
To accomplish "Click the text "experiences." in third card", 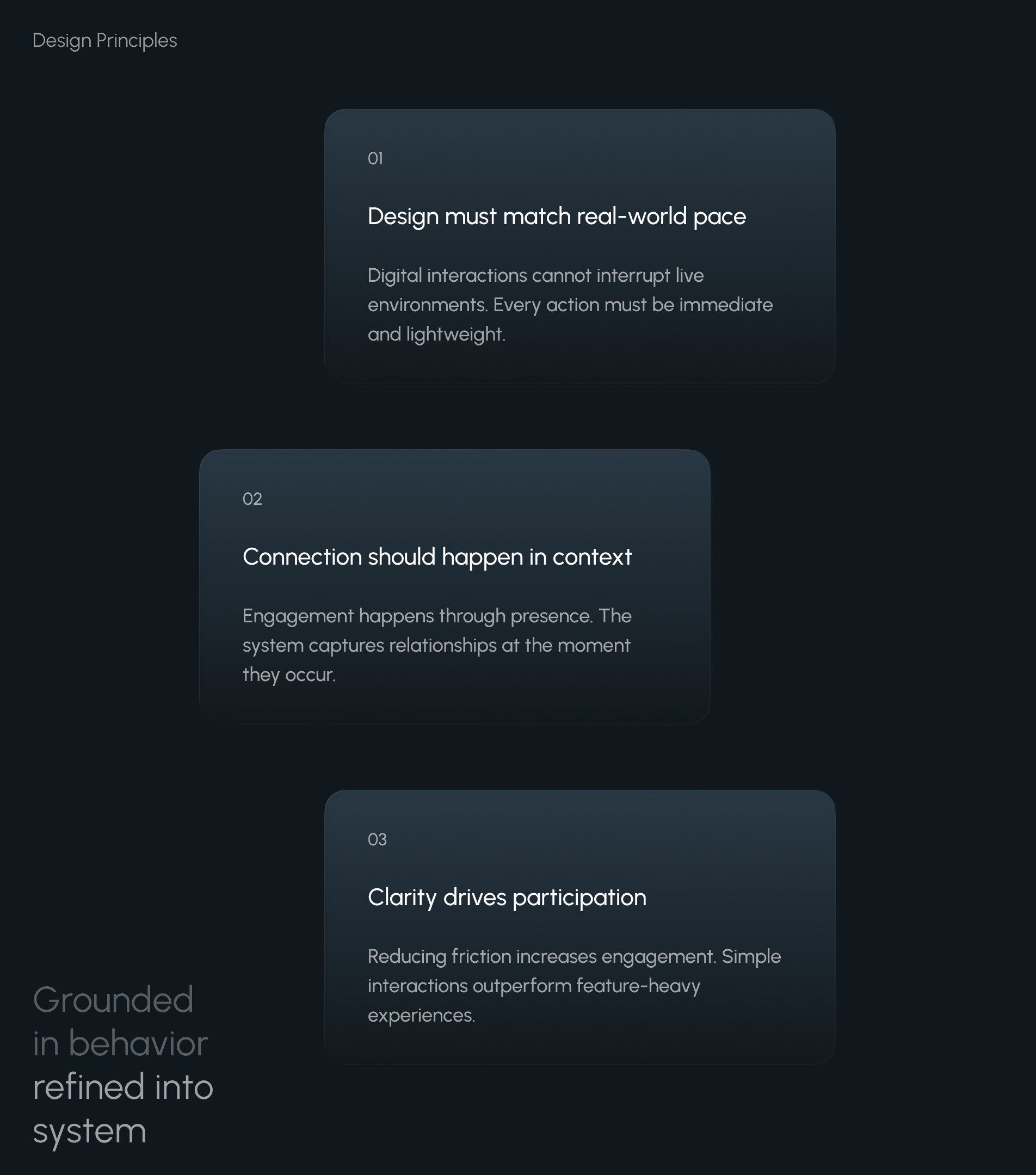I will tap(421, 1015).
